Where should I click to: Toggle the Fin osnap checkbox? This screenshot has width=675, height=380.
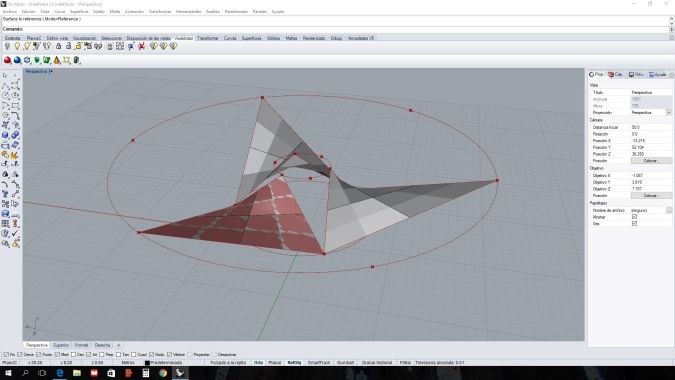click(6, 355)
